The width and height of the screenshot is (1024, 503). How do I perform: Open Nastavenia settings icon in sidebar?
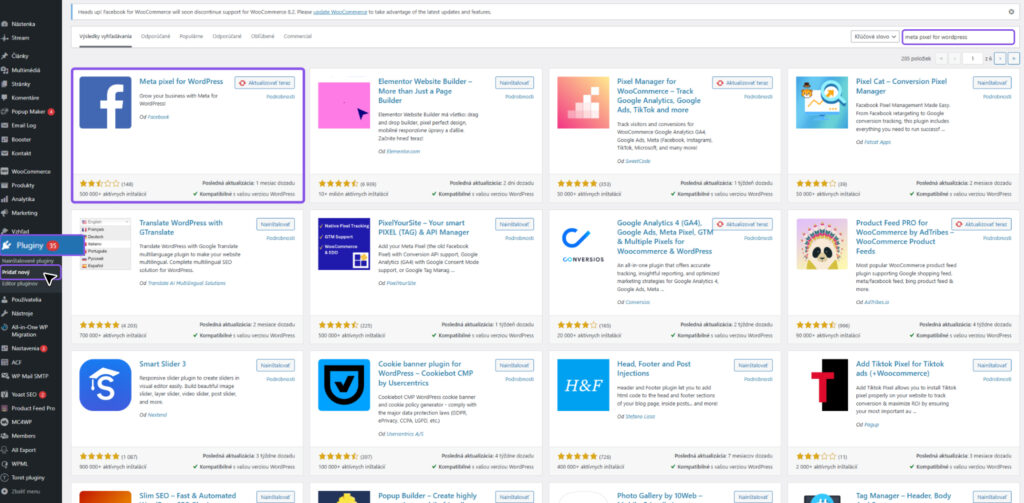5,348
